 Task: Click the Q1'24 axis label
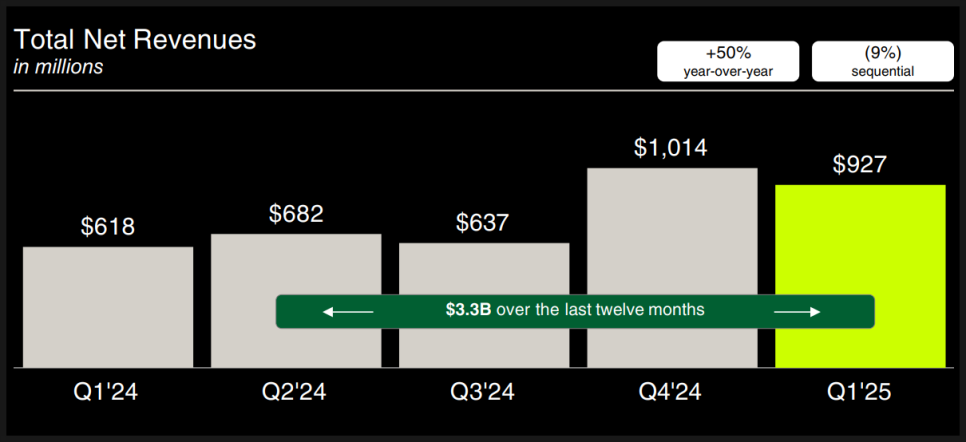tap(107, 392)
